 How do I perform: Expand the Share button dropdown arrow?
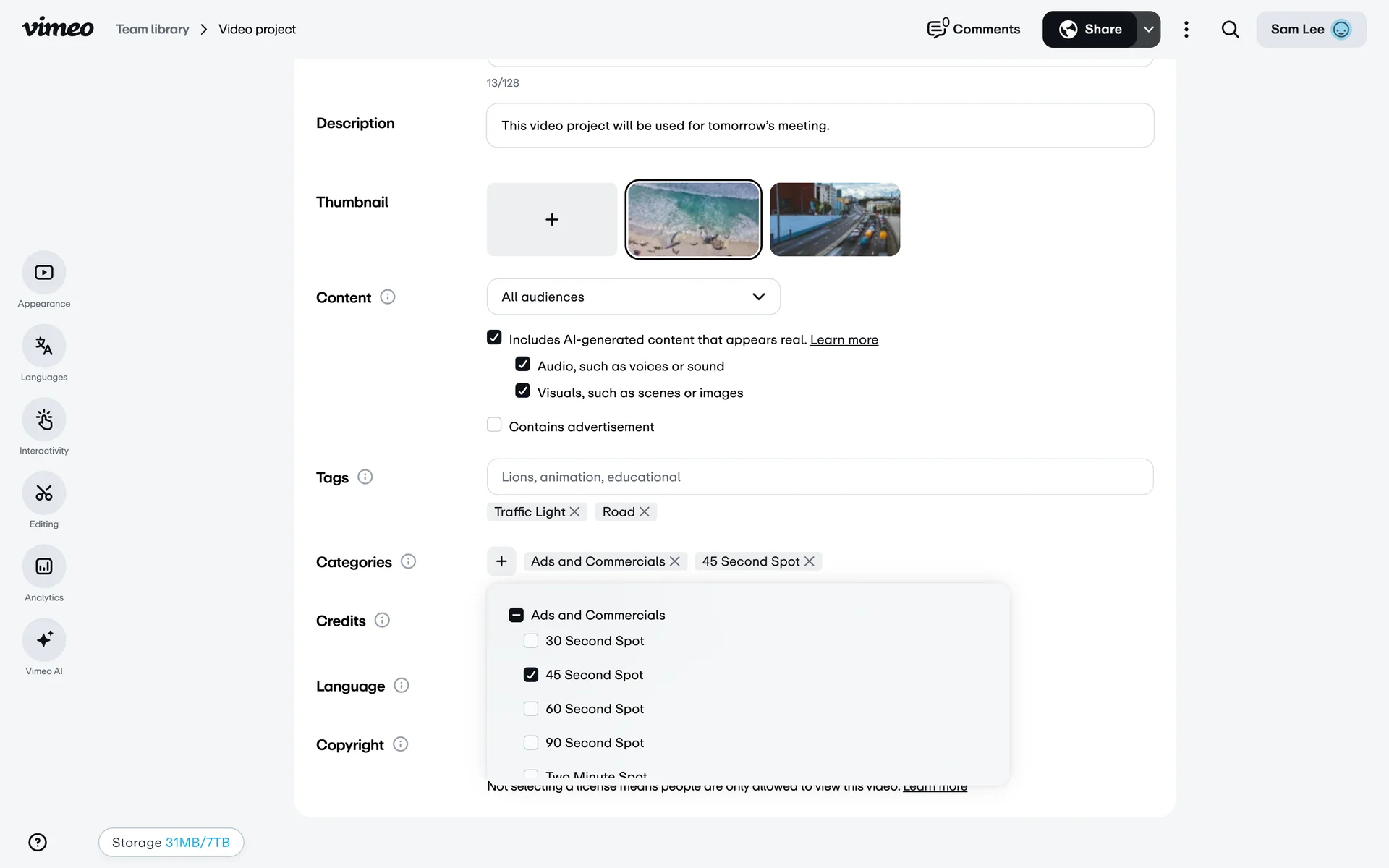click(1148, 30)
